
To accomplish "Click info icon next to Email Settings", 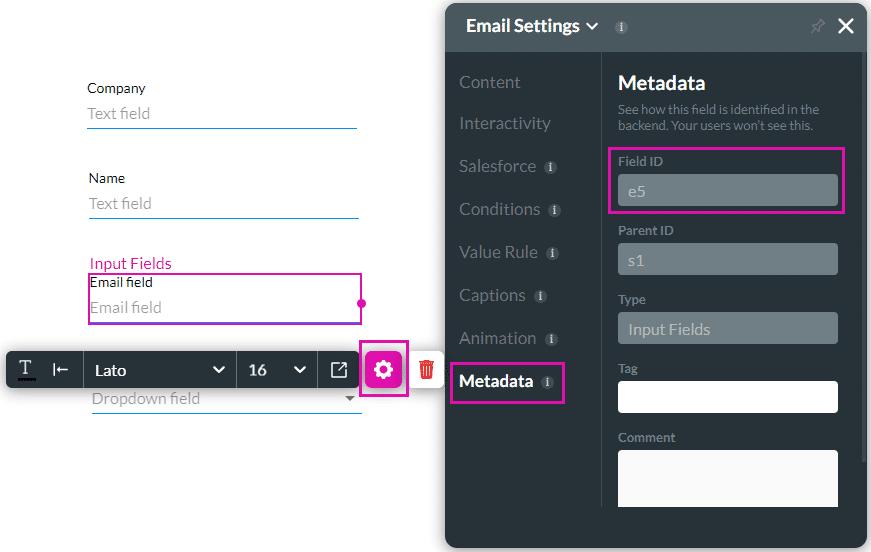I will coord(621,27).
